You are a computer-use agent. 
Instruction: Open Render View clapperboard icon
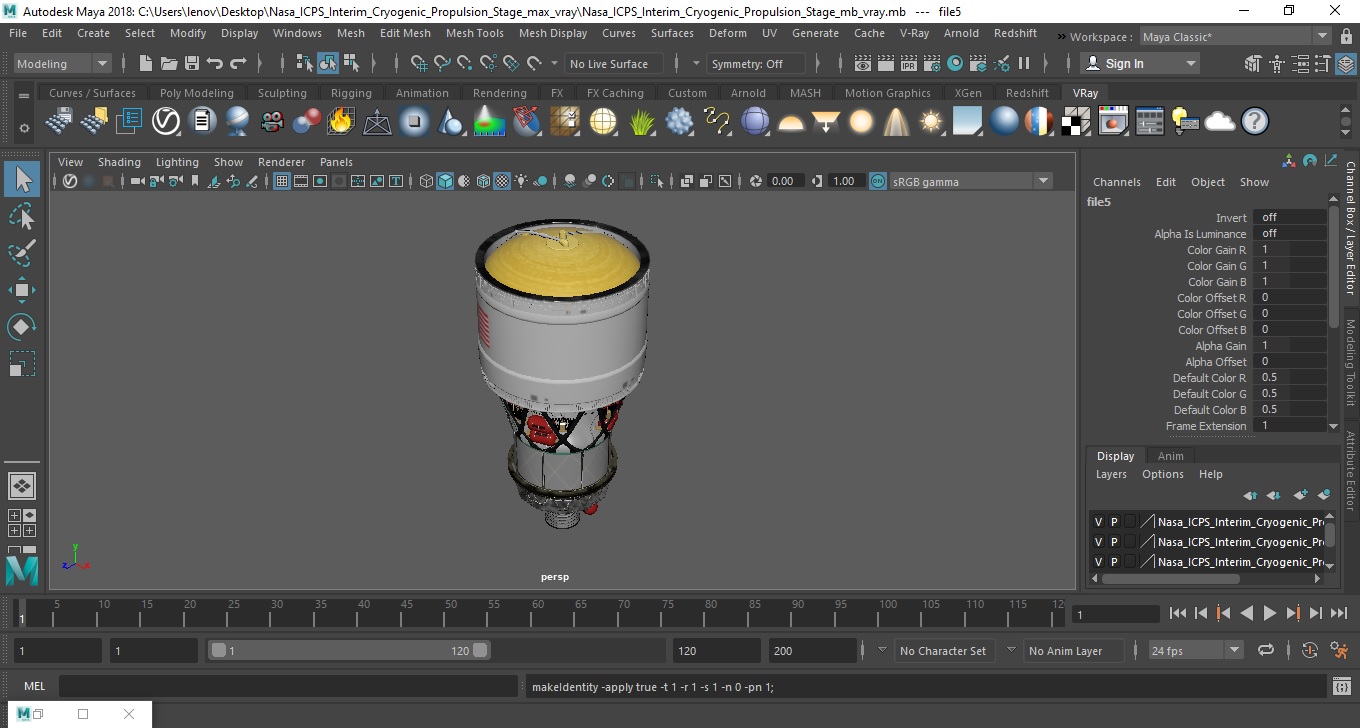[x=863, y=63]
